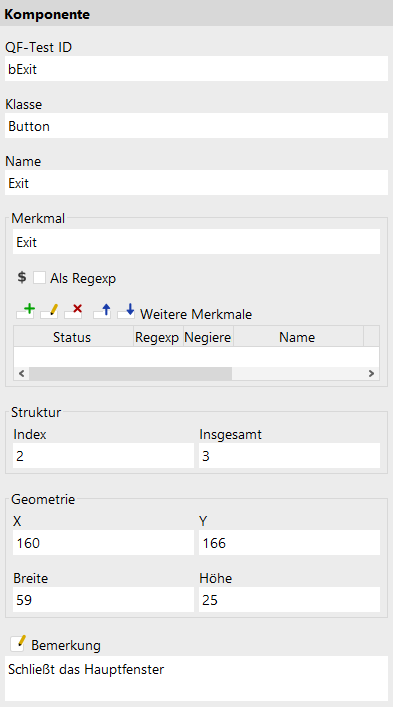This screenshot has width=393, height=707.
Task: Click the Bemerkung text area
Action: tap(196, 678)
